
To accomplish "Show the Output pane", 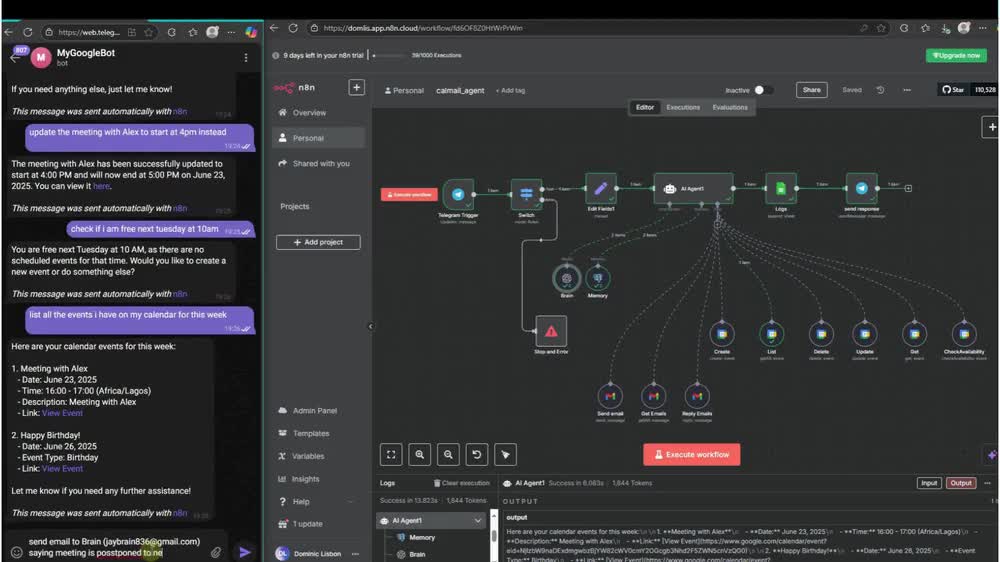I will (x=960, y=483).
